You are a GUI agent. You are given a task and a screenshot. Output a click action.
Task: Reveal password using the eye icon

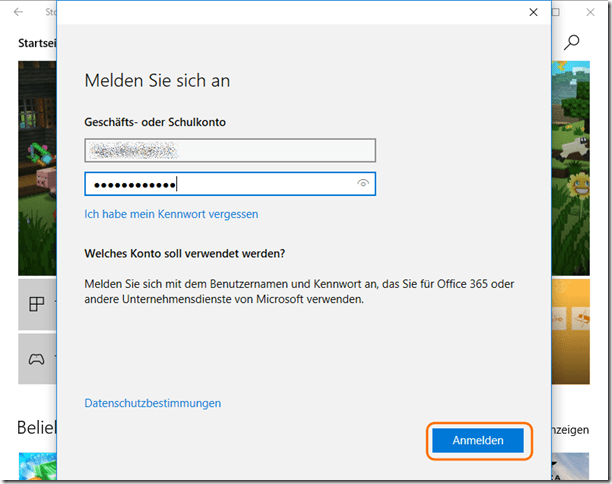coord(364,184)
